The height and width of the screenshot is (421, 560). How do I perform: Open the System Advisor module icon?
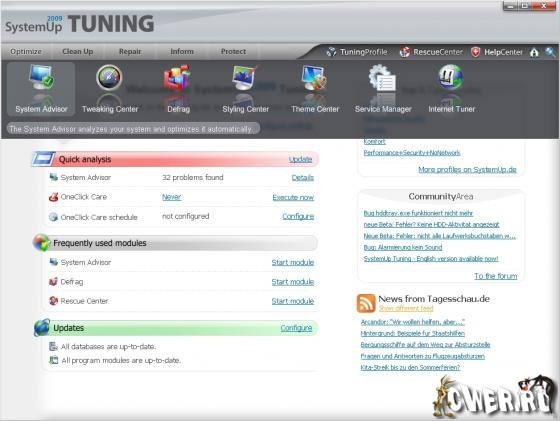click(41, 77)
